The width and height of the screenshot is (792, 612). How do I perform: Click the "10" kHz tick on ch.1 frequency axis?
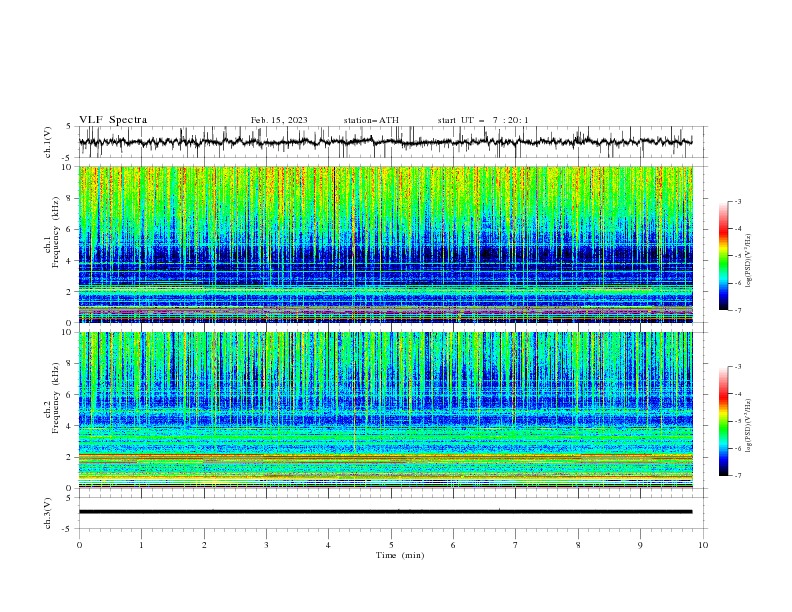69,167
